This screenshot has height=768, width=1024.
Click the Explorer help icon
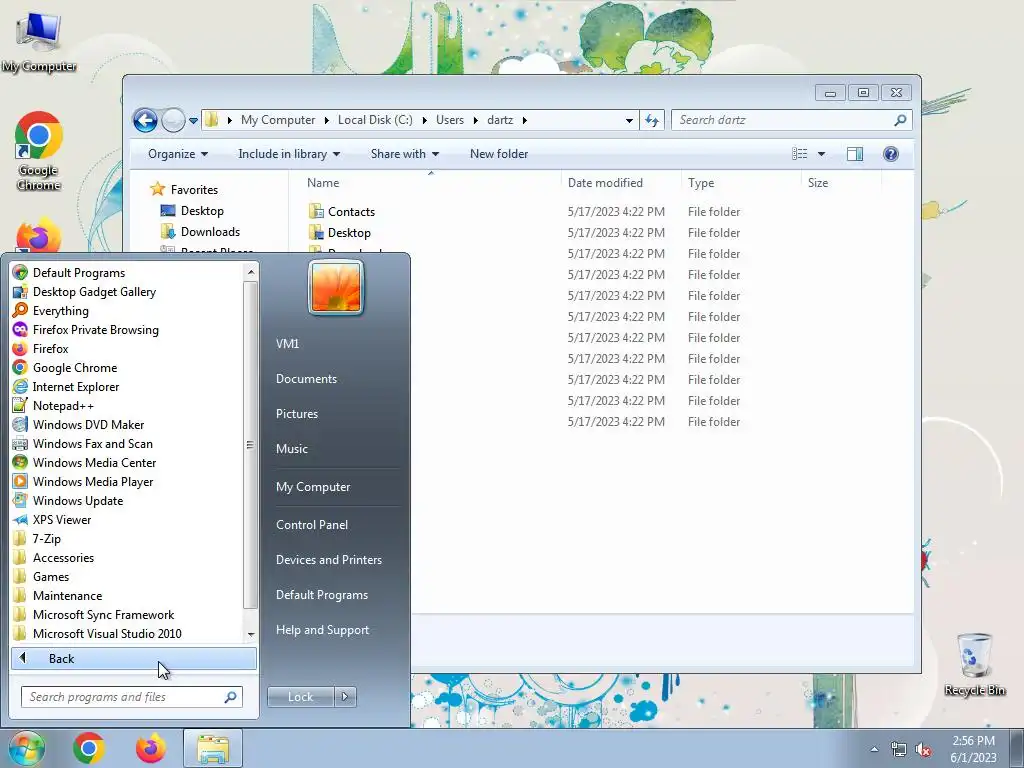[890, 153]
